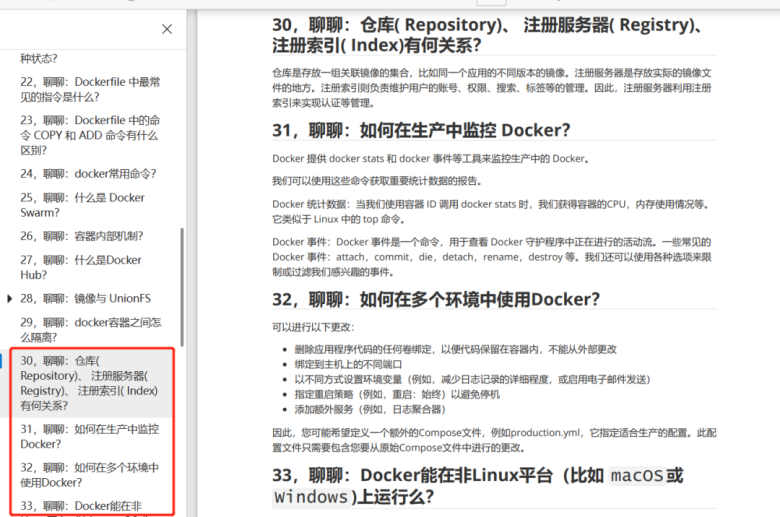Click the line 可以进行以下更改
Viewport: 780px width, 517px height.
(313, 327)
